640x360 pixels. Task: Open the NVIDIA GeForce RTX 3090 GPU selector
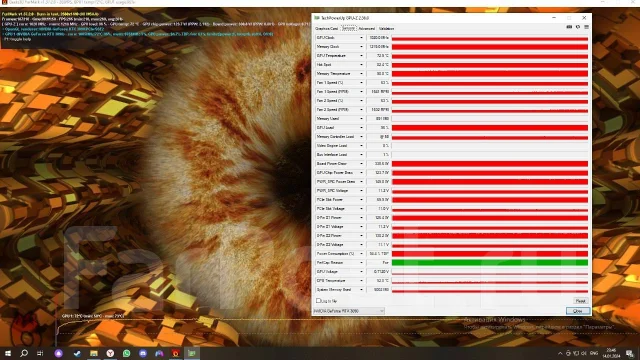click(x=349, y=311)
